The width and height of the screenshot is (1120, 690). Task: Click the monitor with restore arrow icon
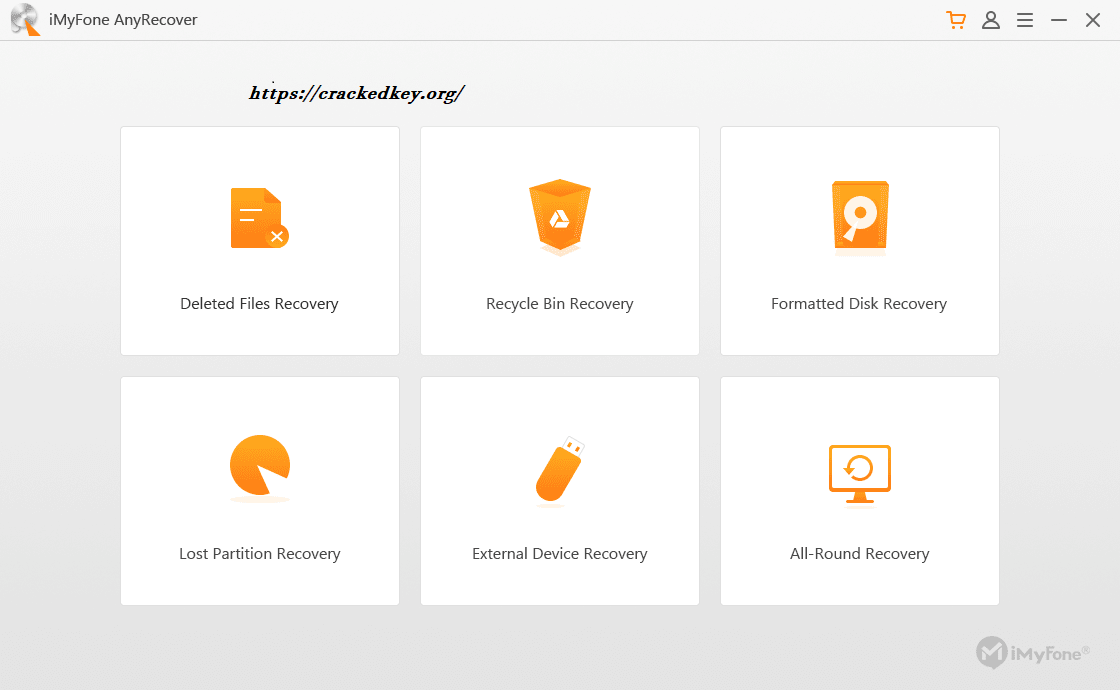pyautogui.click(x=860, y=474)
